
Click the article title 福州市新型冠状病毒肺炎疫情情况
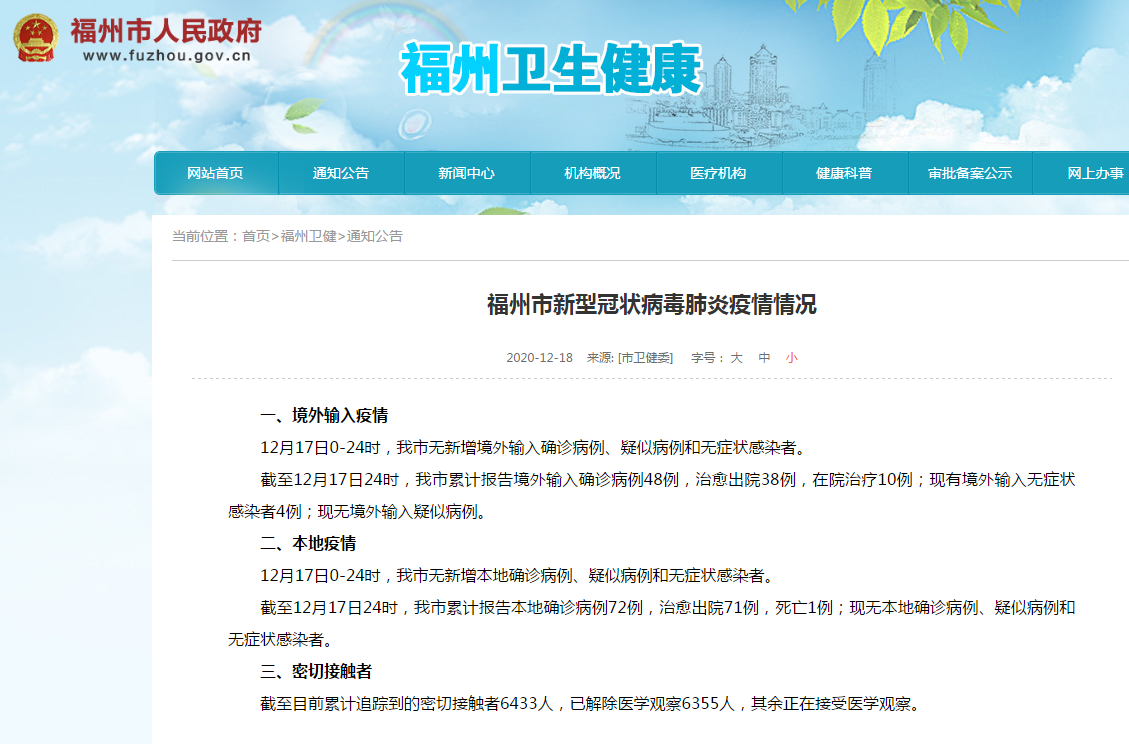tap(651, 305)
